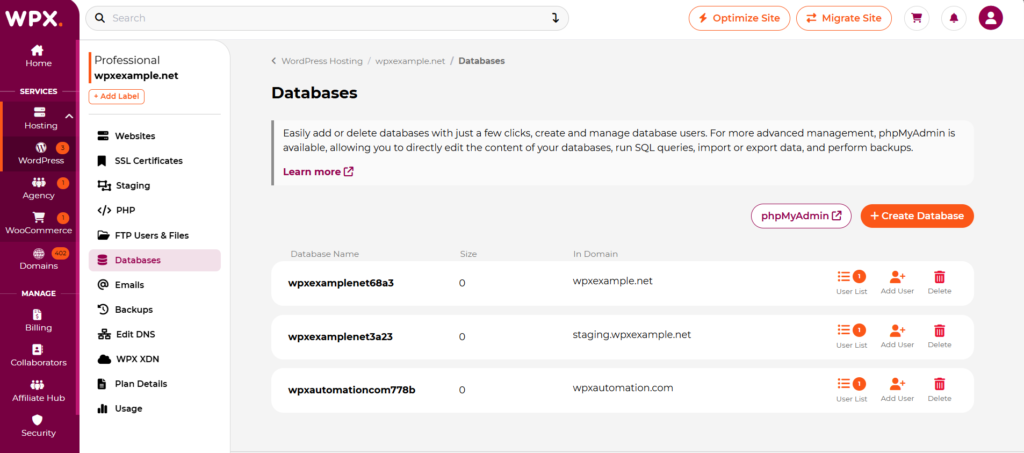1024x453 pixels.
Task: Click Size column header
Action: (x=468, y=254)
